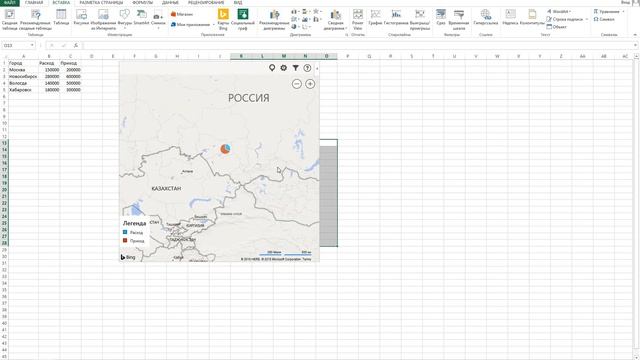
Task: Open the Рецензирование ribbon tab
Action: [x=206, y=2]
